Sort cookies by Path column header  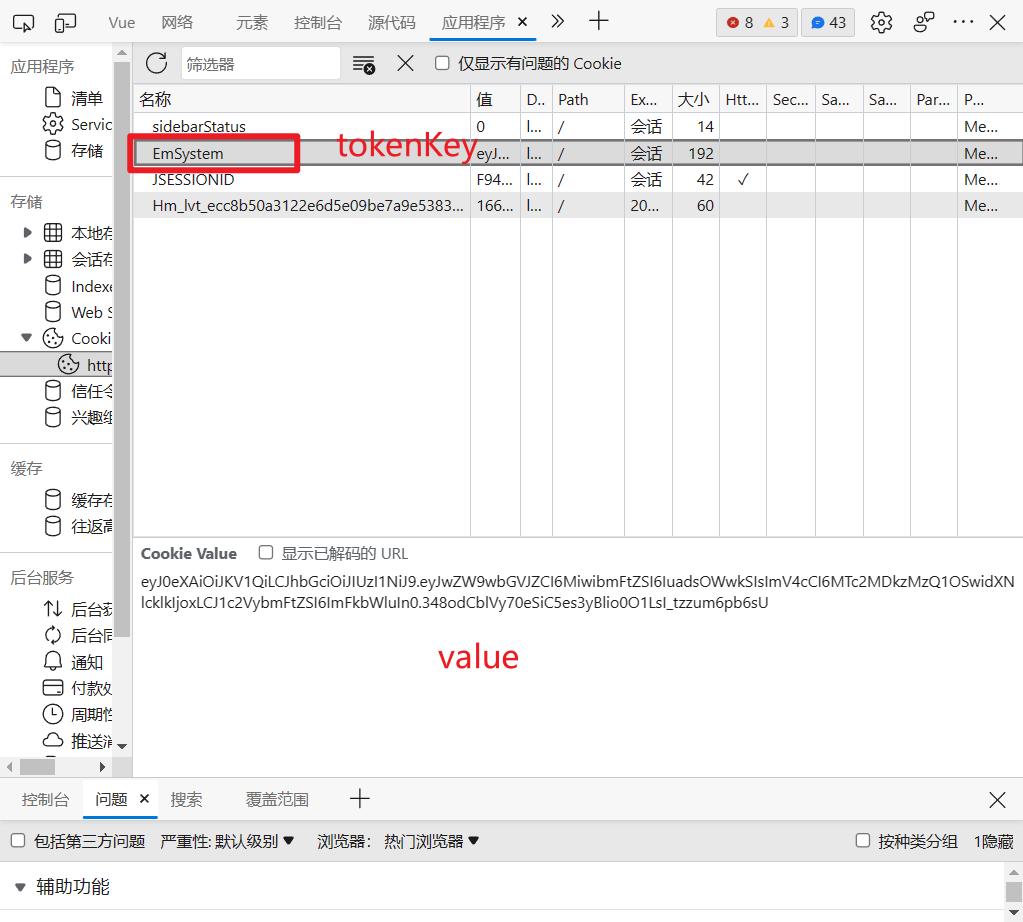coord(588,99)
